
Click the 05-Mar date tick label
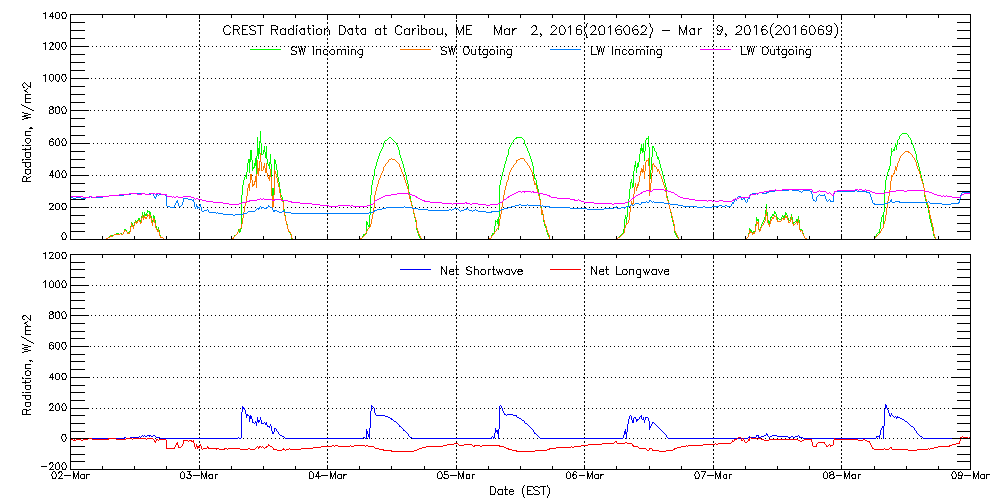tap(456, 476)
